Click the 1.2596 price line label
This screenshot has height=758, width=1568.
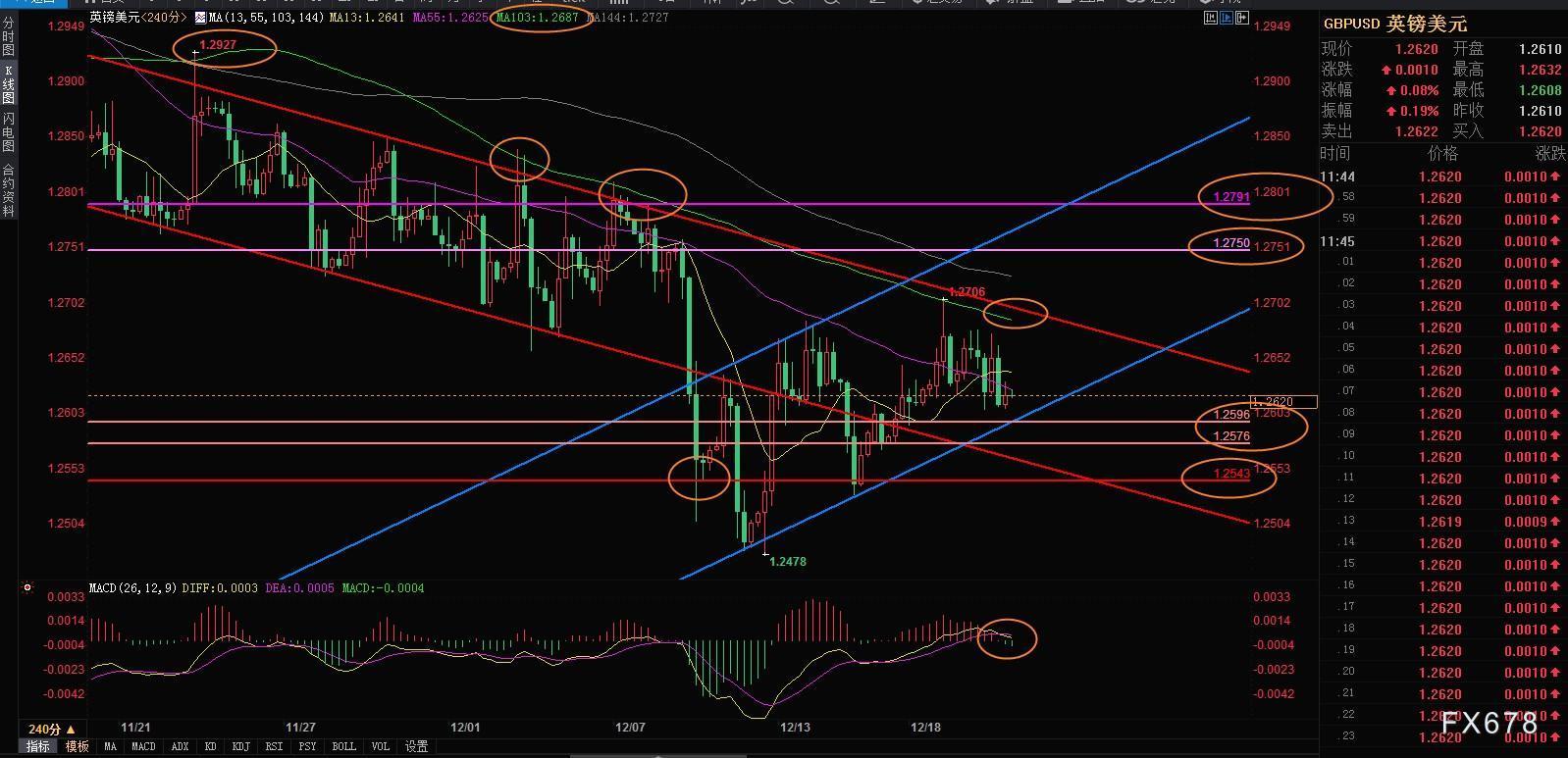1231,416
